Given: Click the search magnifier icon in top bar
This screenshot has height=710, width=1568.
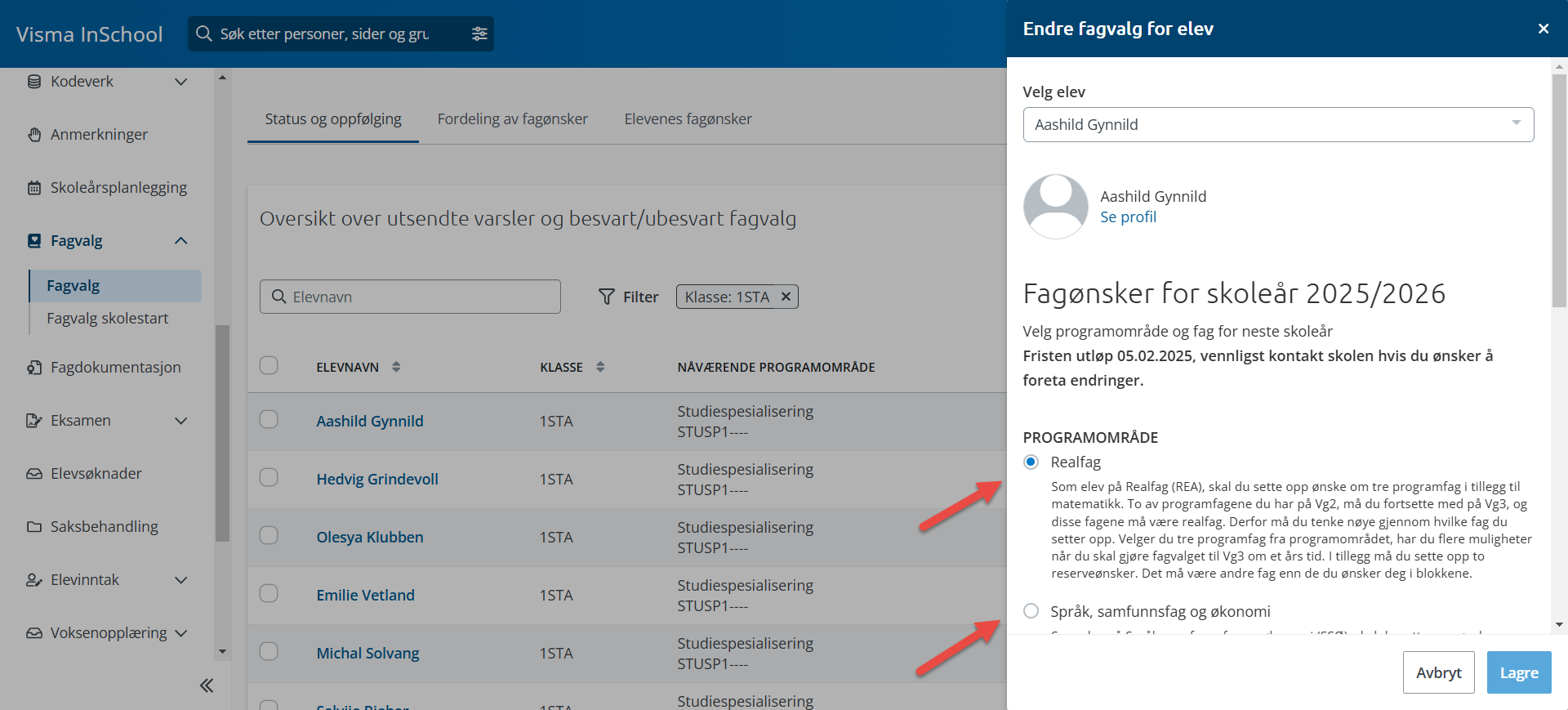Looking at the screenshot, I should pos(204,33).
